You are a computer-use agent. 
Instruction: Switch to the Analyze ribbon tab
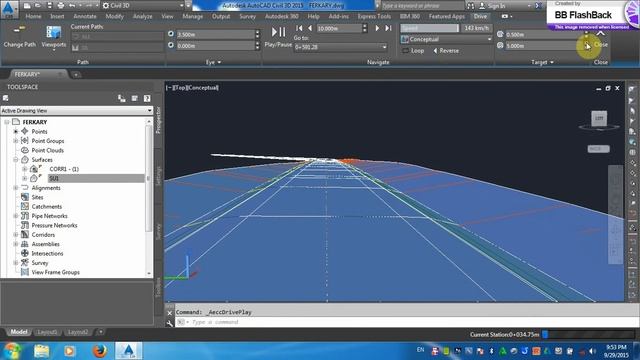pyautogui.click(x=142, y=16)
